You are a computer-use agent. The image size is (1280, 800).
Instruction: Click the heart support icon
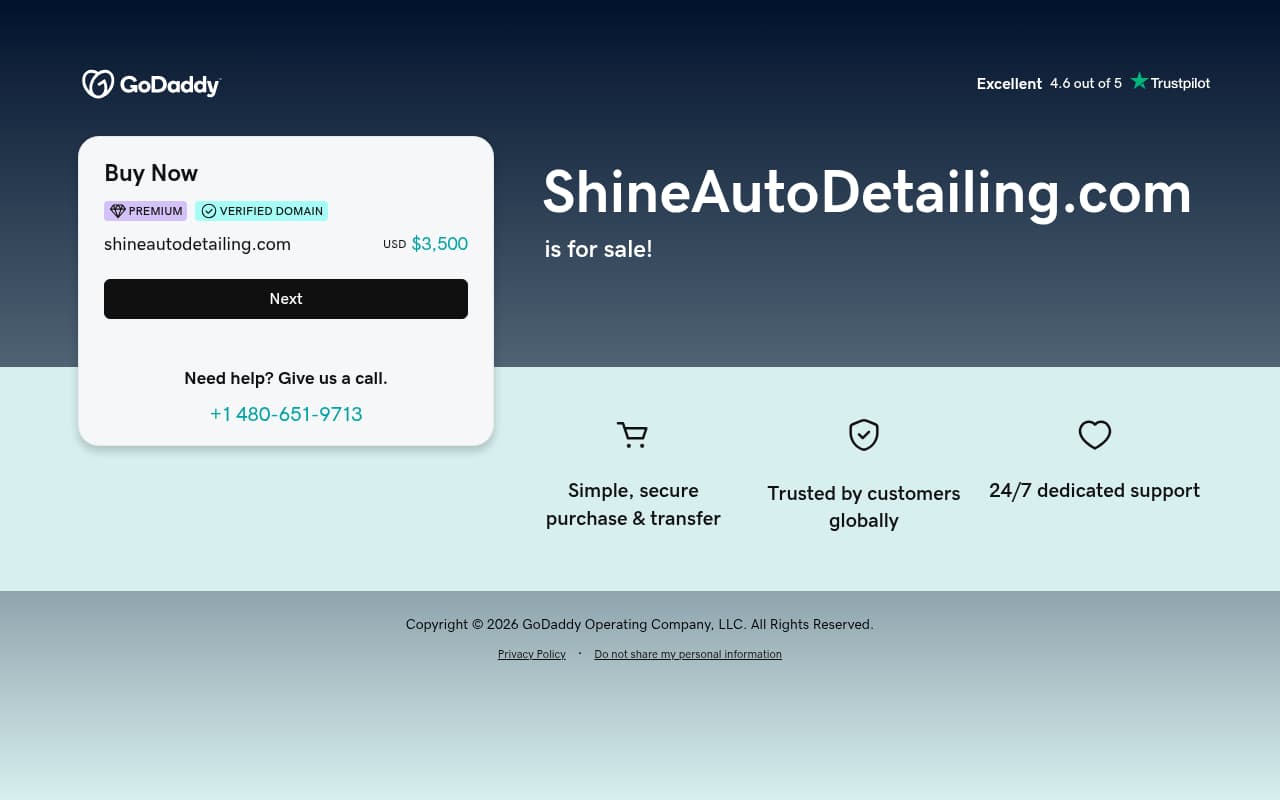click(1094, 435)
